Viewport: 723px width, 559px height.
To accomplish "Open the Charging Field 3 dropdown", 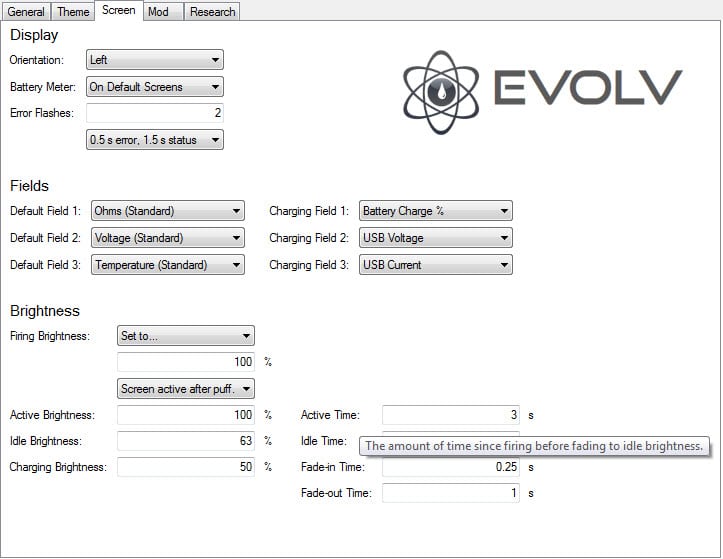I will (x=436, y=265).
